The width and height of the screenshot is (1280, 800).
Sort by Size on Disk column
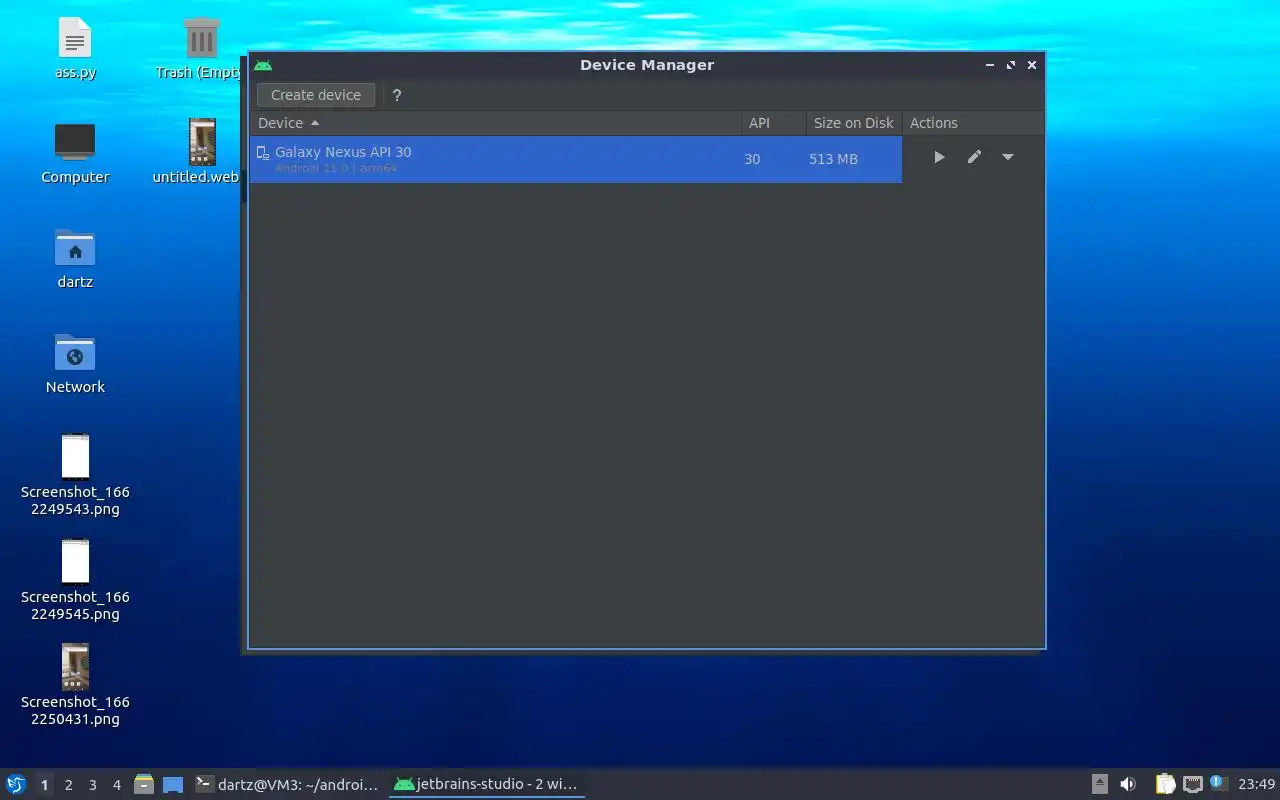click(x=854, y=123)
